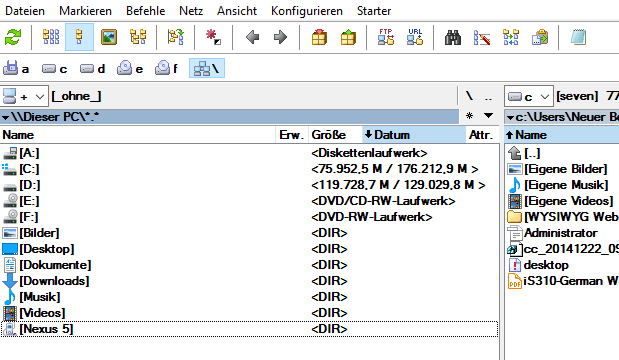Enable thumbnail view picture icon
Screen dimensions: 619x360
click(x=109, y=37)
